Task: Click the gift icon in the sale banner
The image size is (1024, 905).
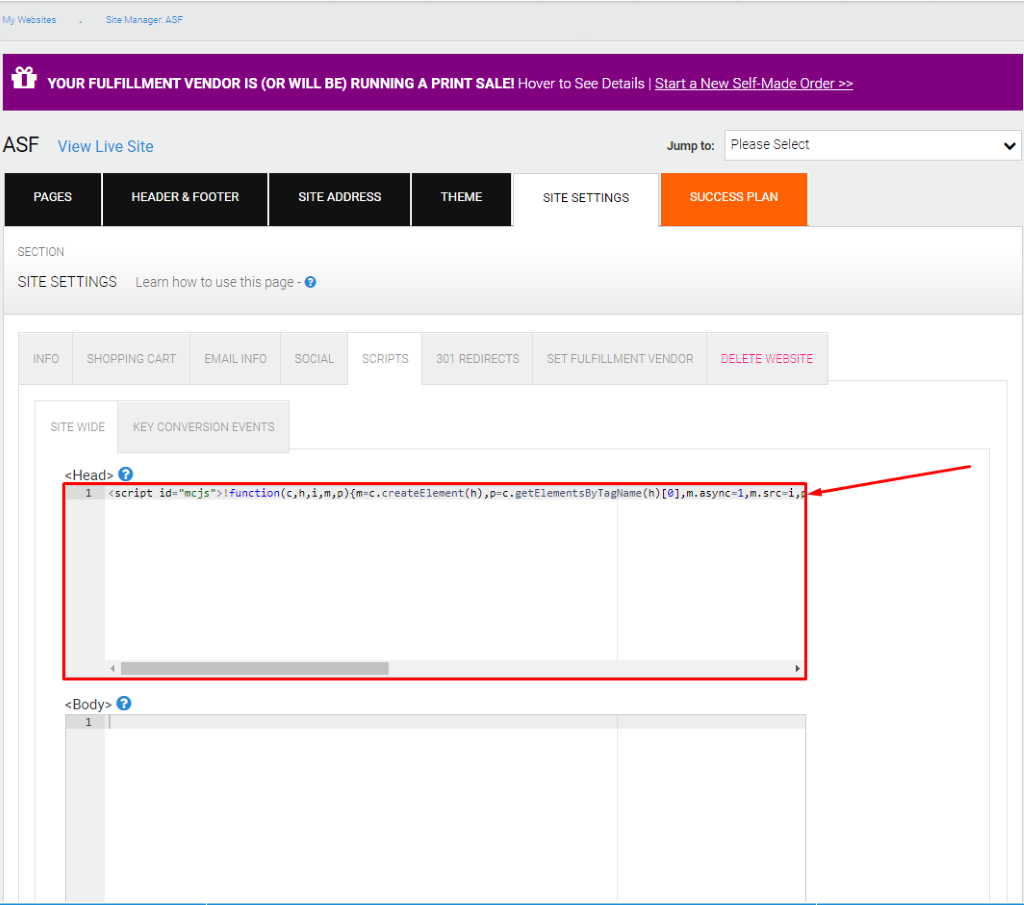Action: click(24, 76)
